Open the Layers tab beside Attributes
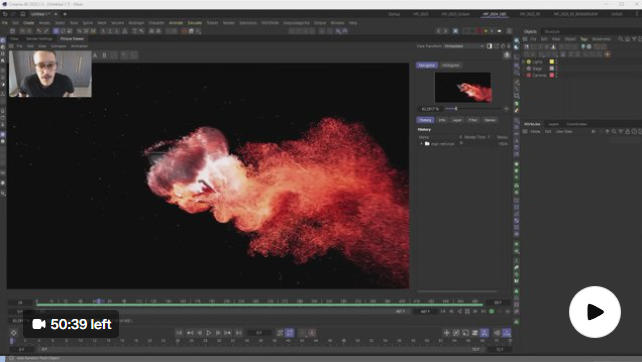The height and width of the screenshot is (362, 642). point(554,124)
